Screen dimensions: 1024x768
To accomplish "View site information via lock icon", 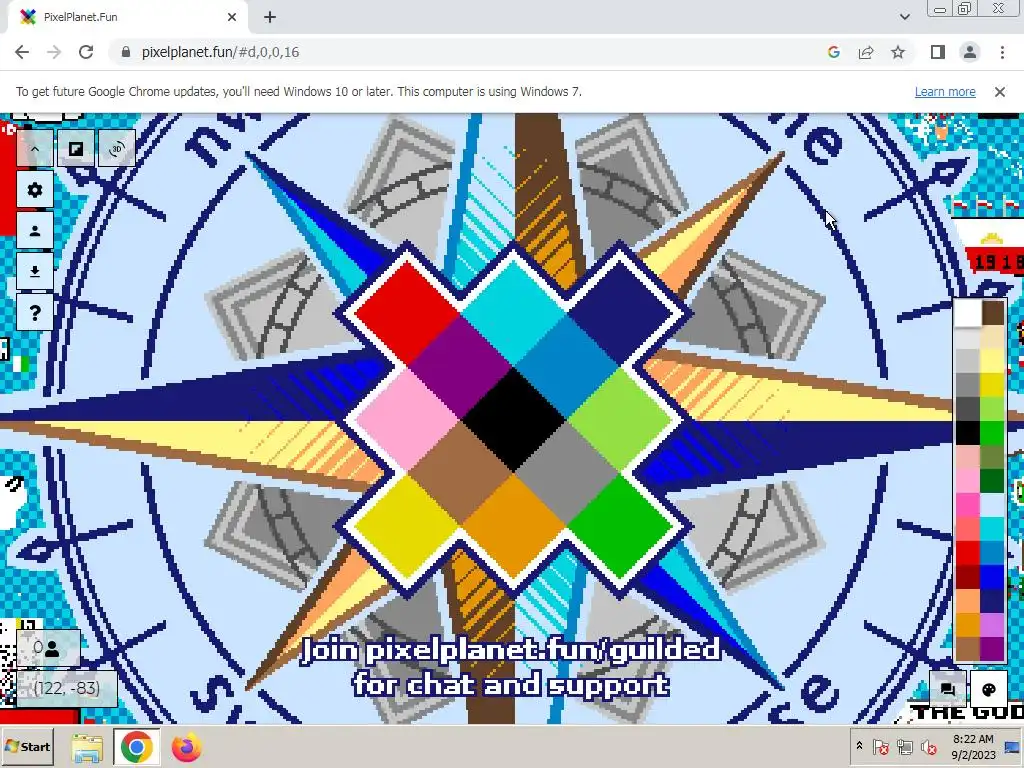I will (x=126, y=52).
